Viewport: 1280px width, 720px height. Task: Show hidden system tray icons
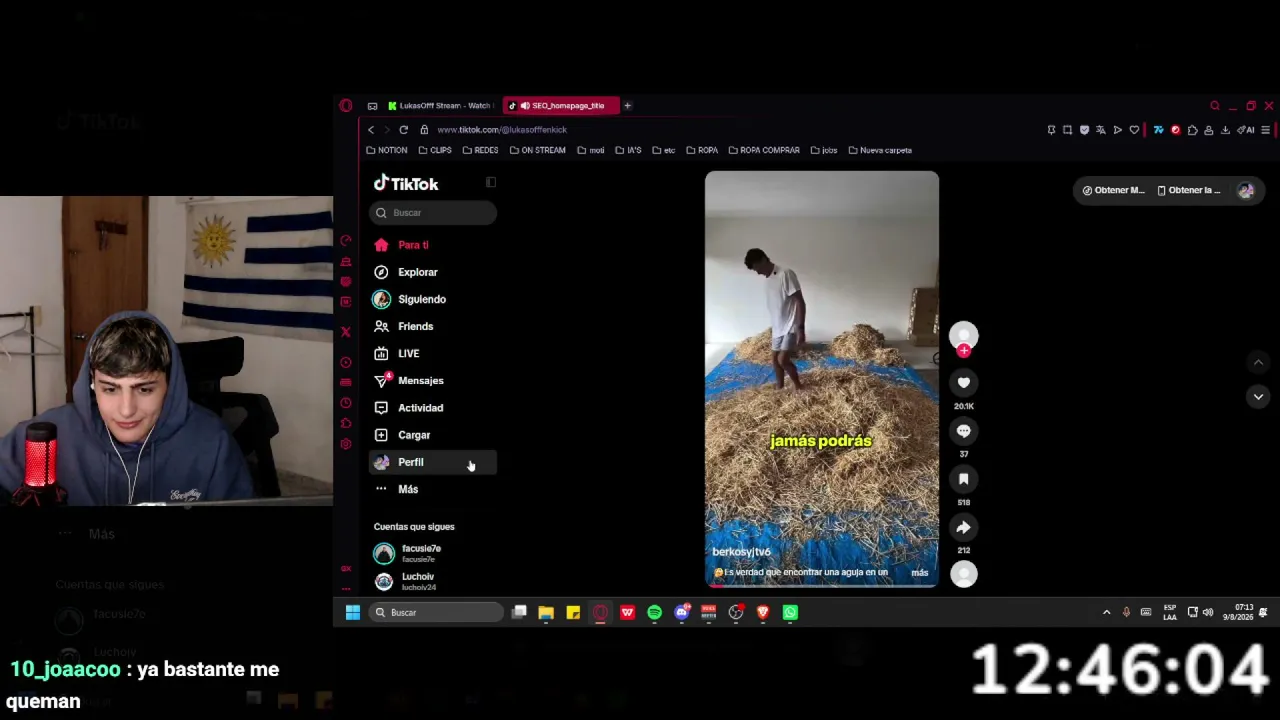click(1106, 612)
